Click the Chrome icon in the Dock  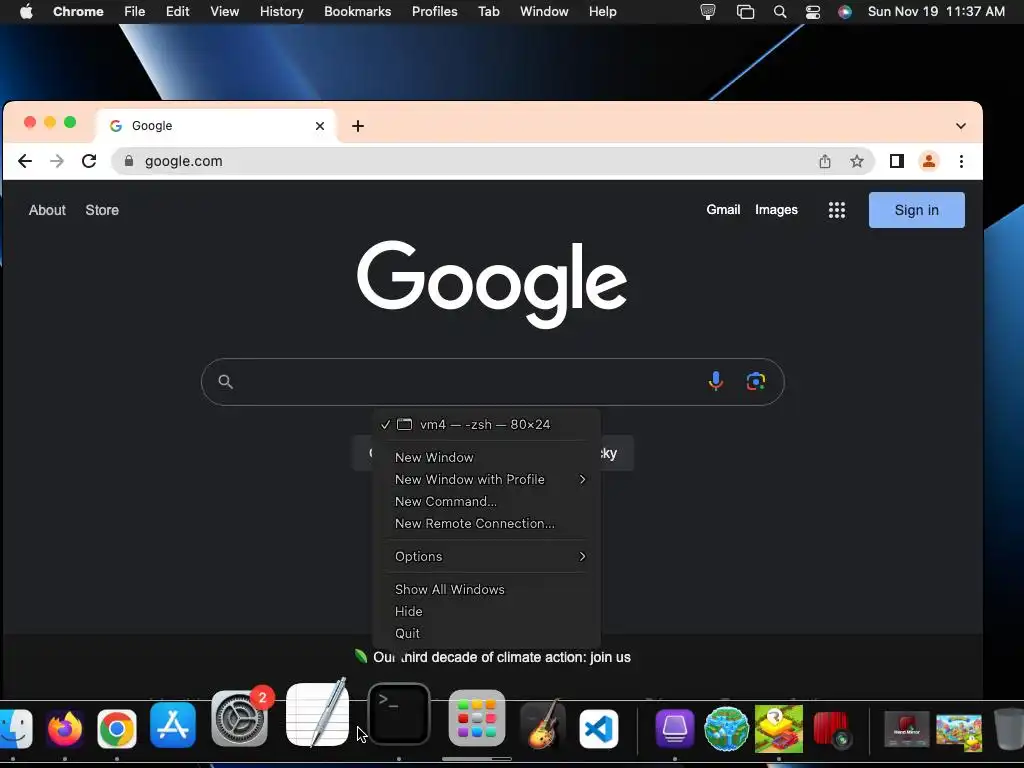click(x=117, y=728)
